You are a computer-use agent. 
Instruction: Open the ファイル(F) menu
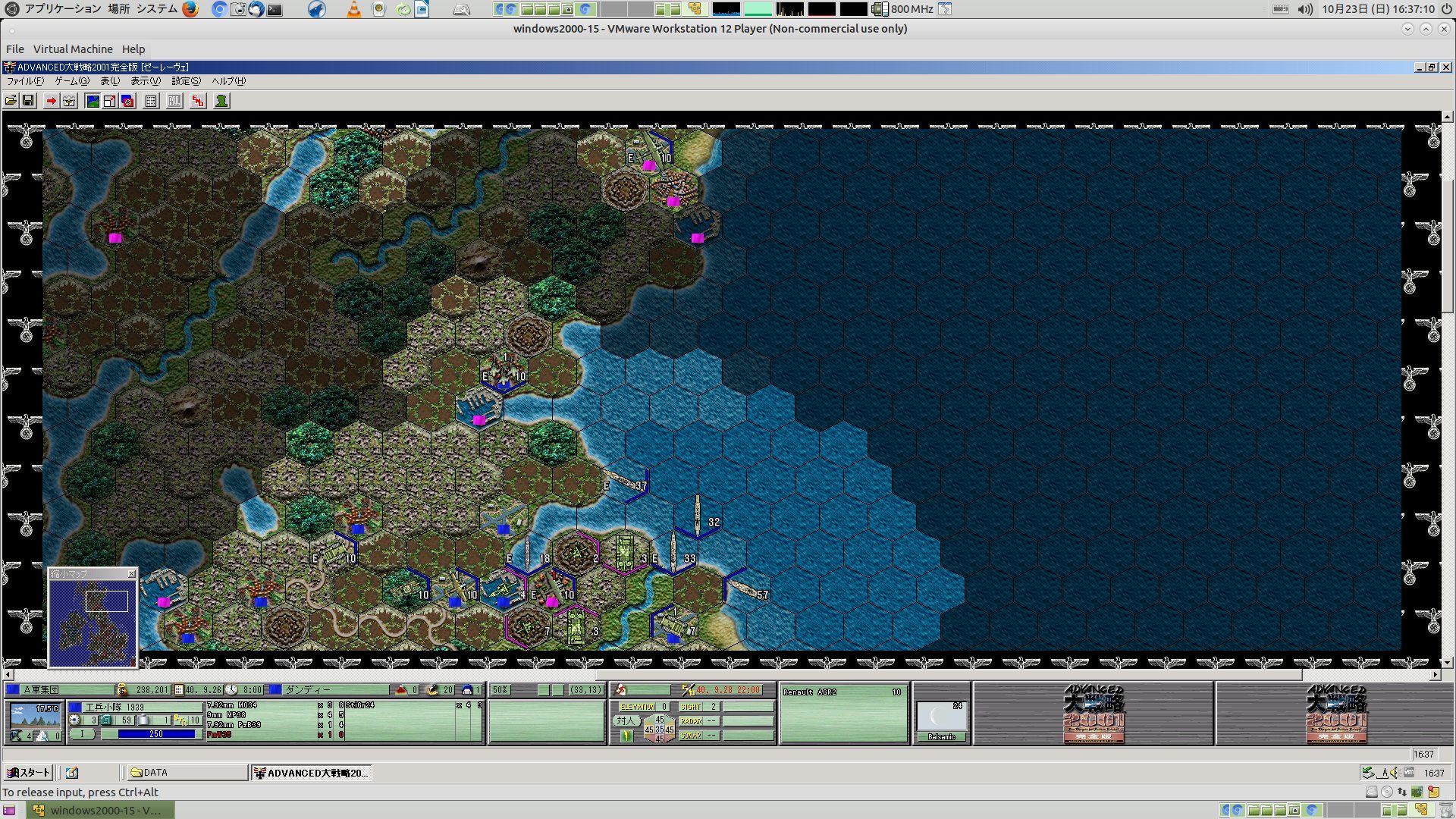(x=25, y=81)
